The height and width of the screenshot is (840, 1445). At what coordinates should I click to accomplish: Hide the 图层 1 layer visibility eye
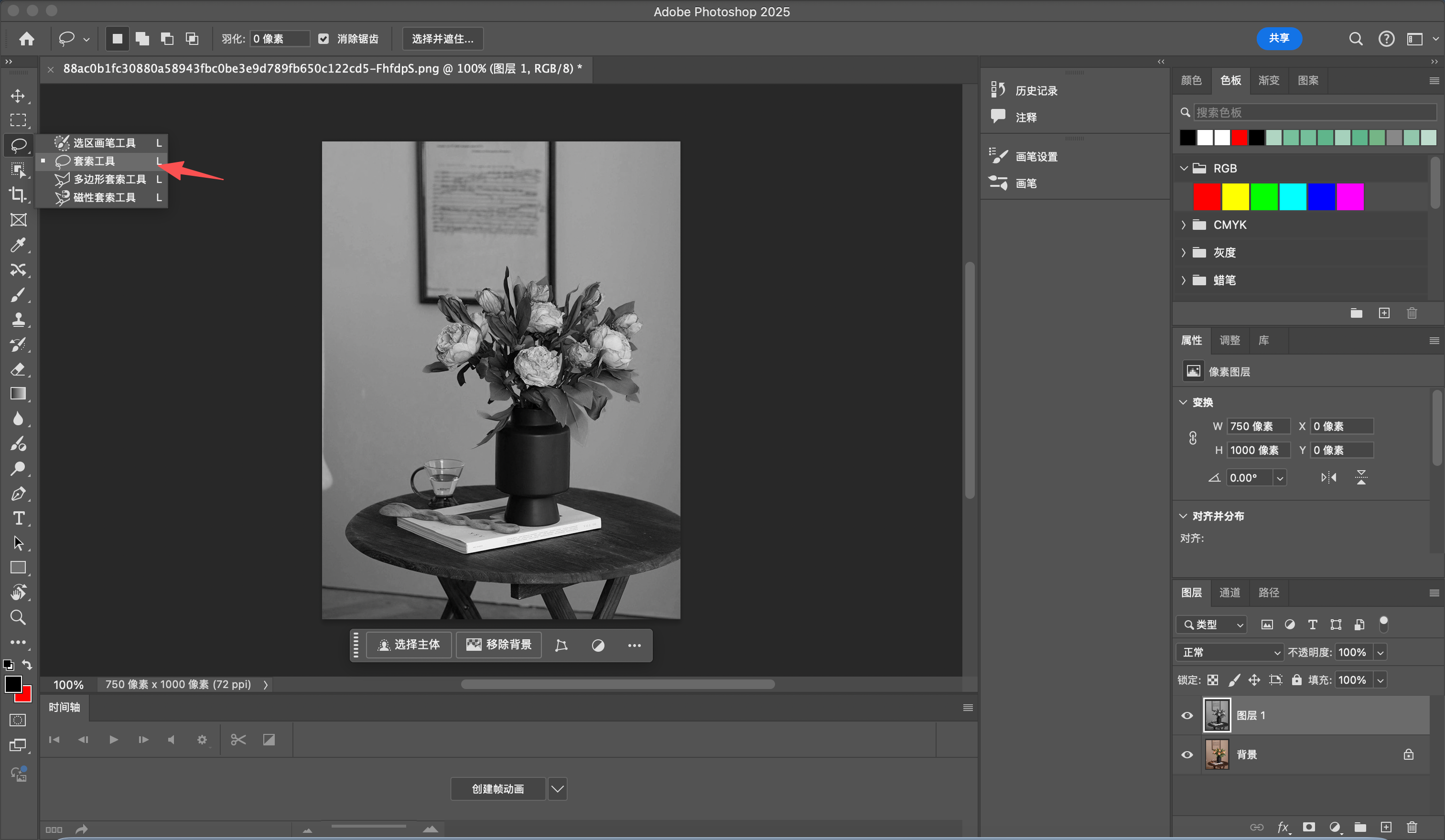(x=1187, y=716)
